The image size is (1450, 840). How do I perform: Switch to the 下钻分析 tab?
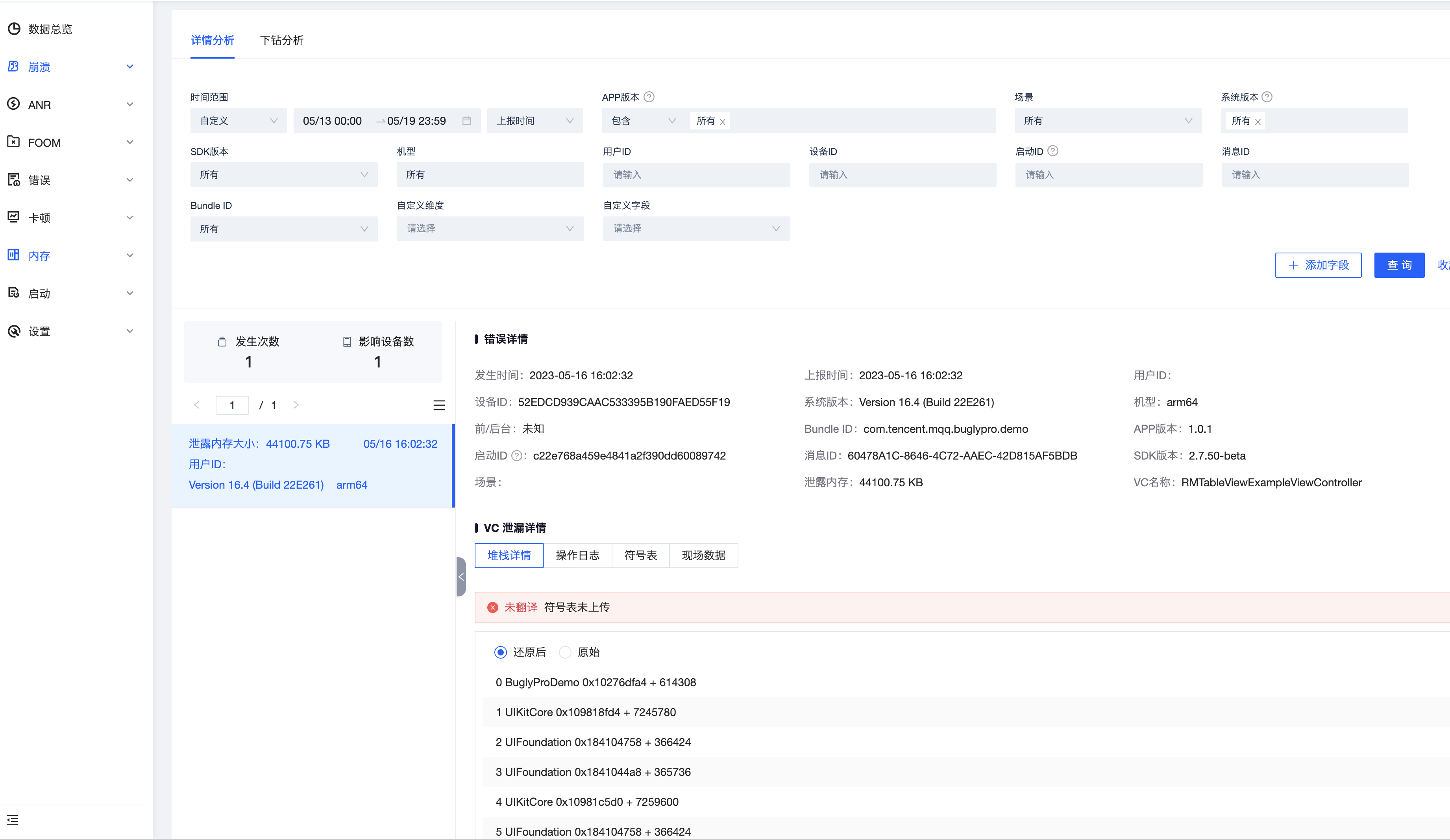click(x=281, y=40)
